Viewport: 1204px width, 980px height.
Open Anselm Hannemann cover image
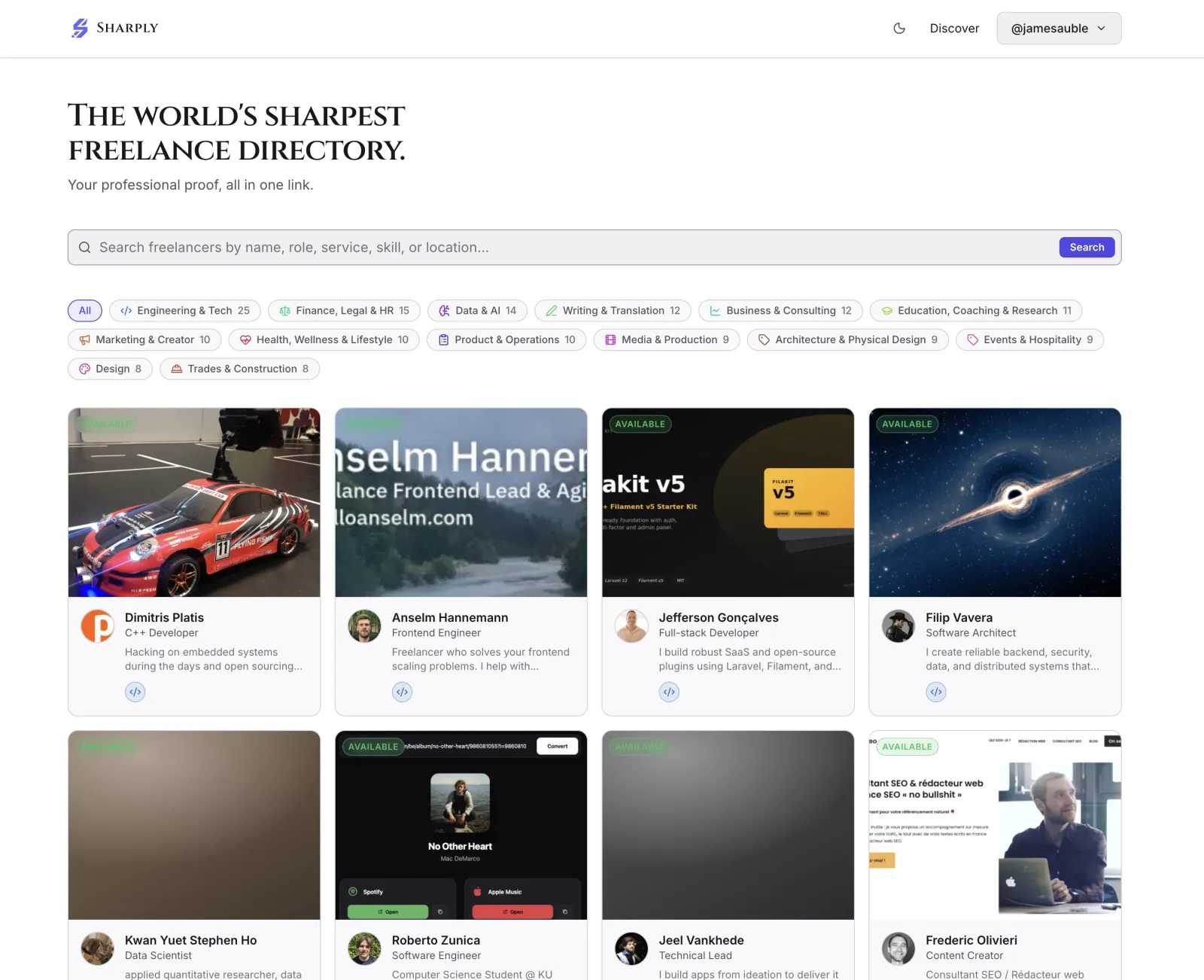click(461, 503)
